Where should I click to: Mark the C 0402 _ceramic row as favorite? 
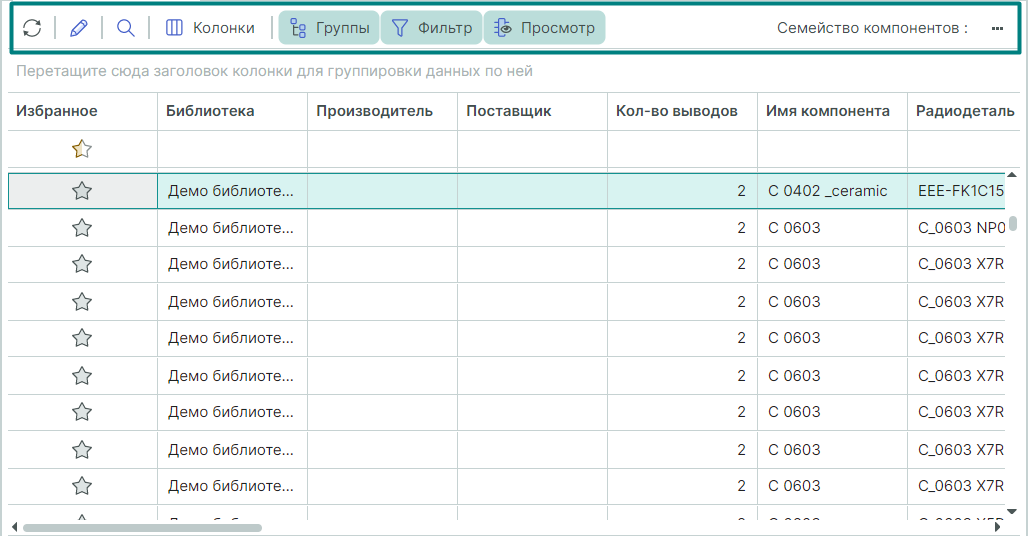[82, 191]
